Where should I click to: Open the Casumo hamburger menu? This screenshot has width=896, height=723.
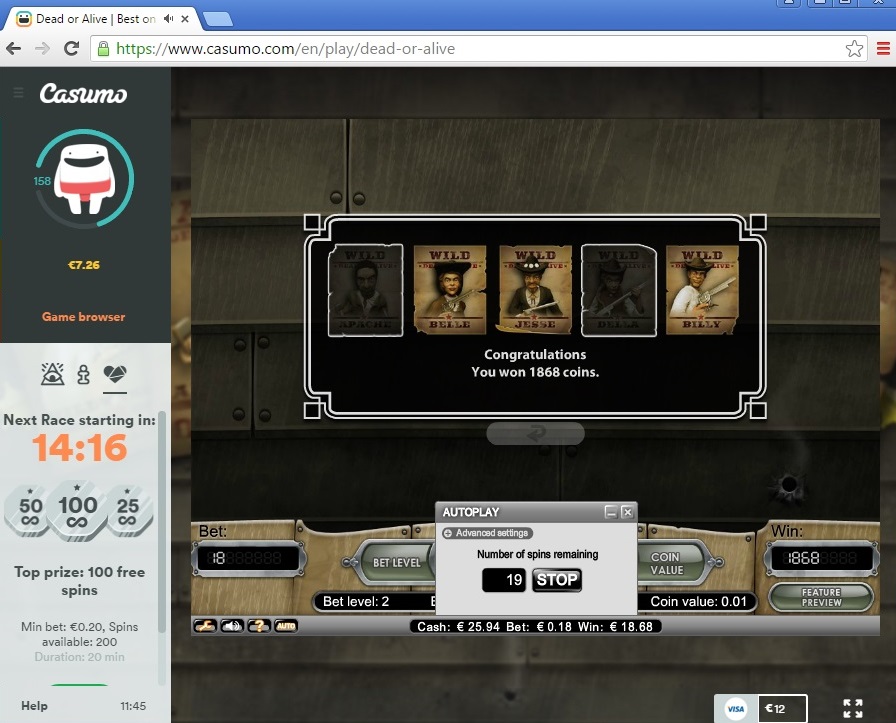tap(18, 93)
